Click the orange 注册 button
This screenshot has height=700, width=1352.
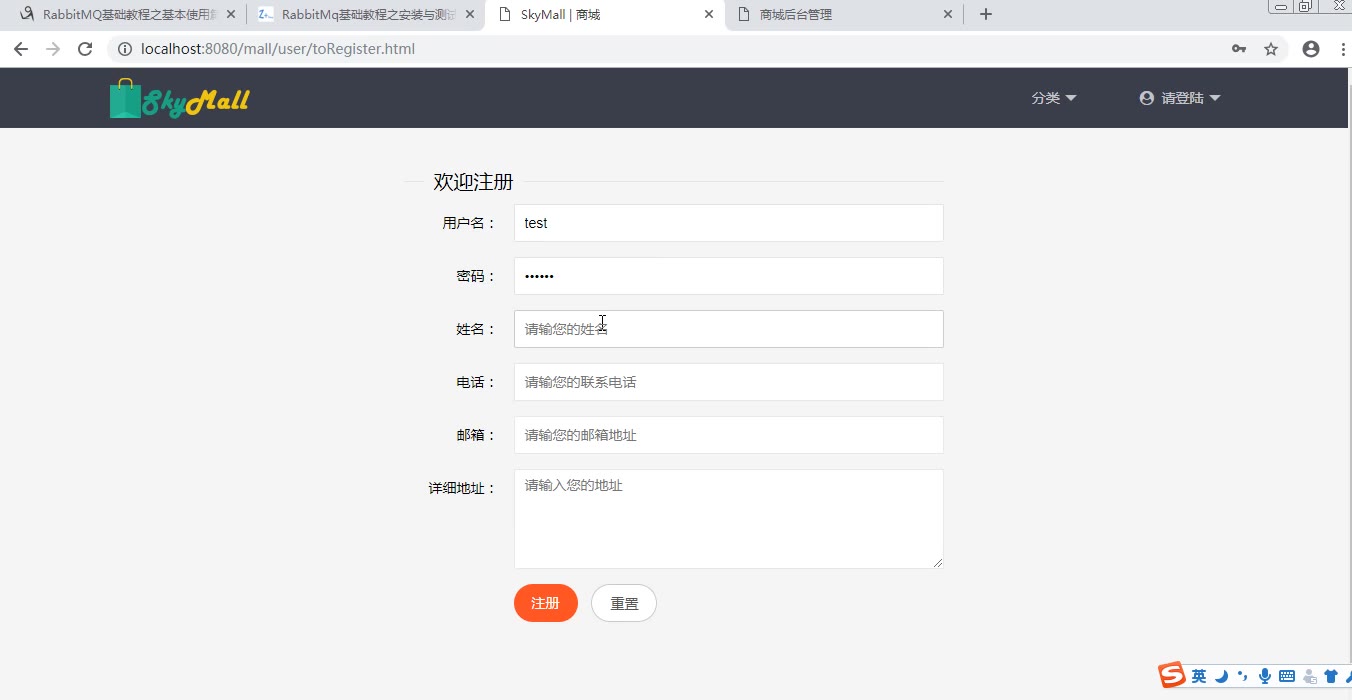point(546,603)
